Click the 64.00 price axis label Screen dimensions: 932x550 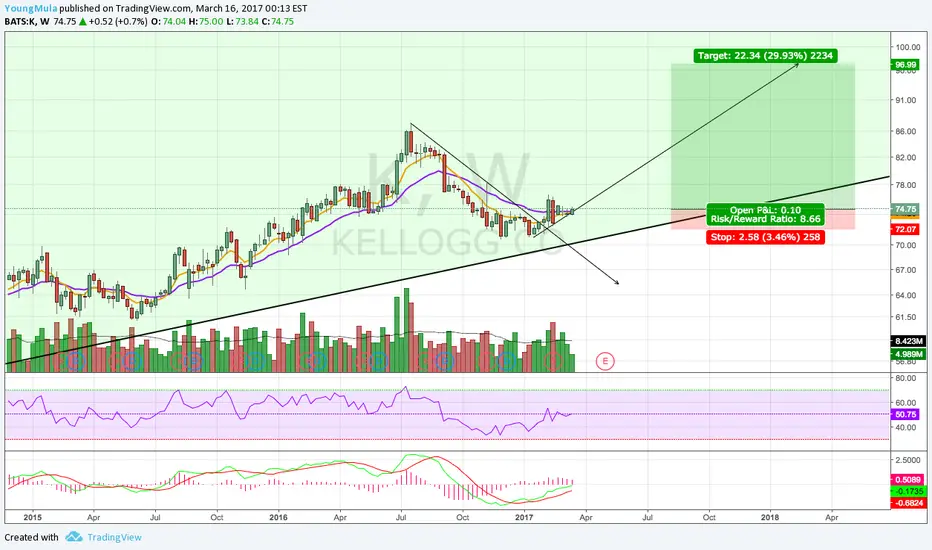pyautogui.click(x=906, y=295)
